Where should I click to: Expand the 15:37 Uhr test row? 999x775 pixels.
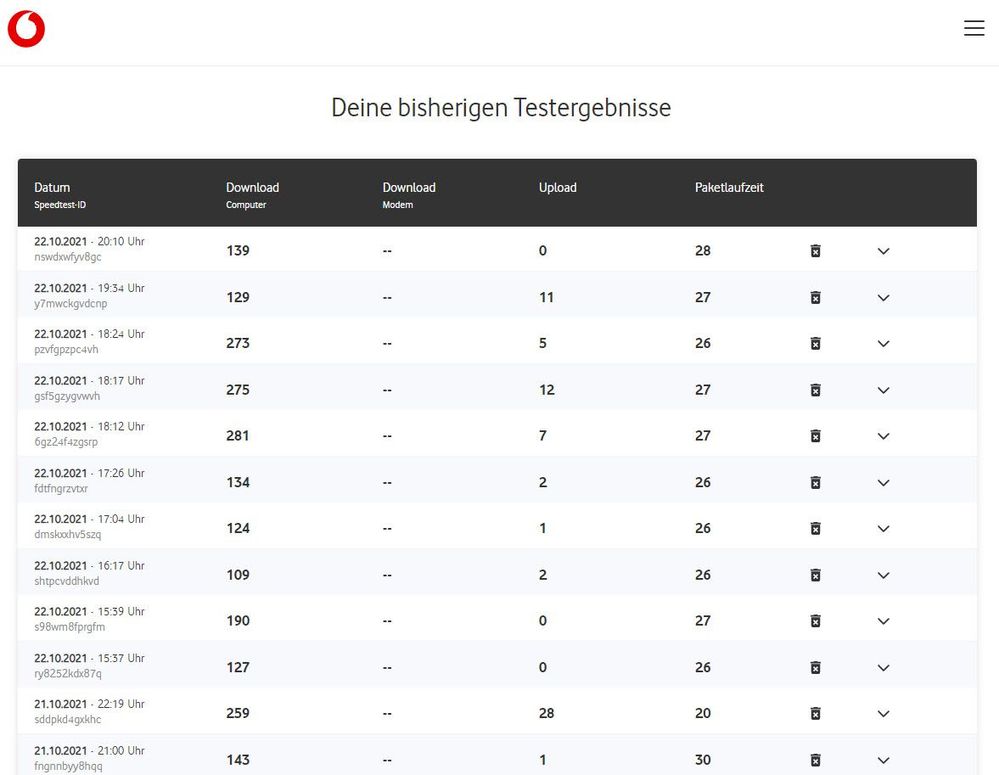pyautogui.click(x=883, y=667)
